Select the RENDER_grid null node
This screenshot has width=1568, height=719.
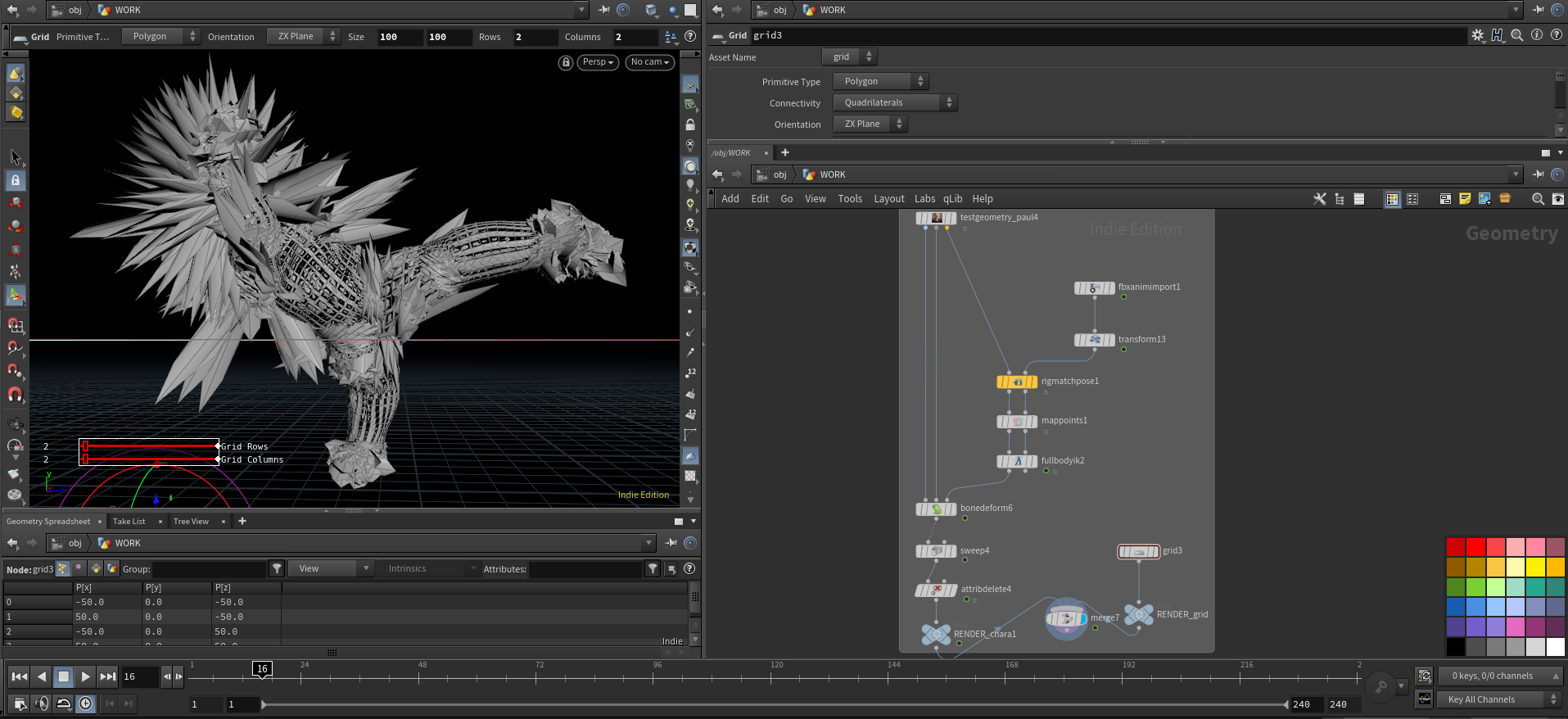(1139, 614)
